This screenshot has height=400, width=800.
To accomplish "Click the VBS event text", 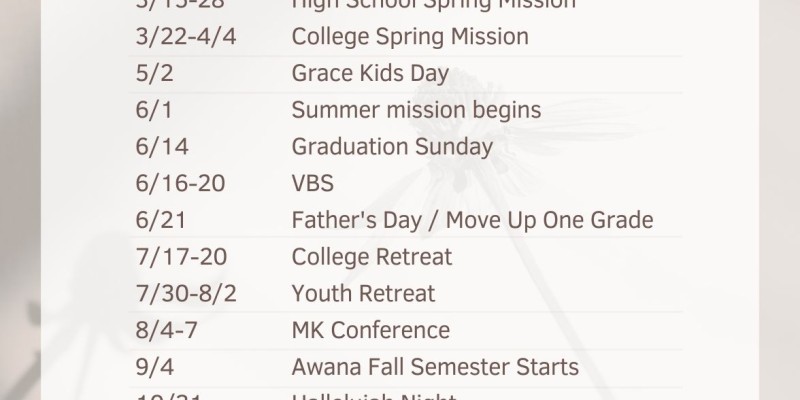I will pyautogui.click(x=314, y=184).
